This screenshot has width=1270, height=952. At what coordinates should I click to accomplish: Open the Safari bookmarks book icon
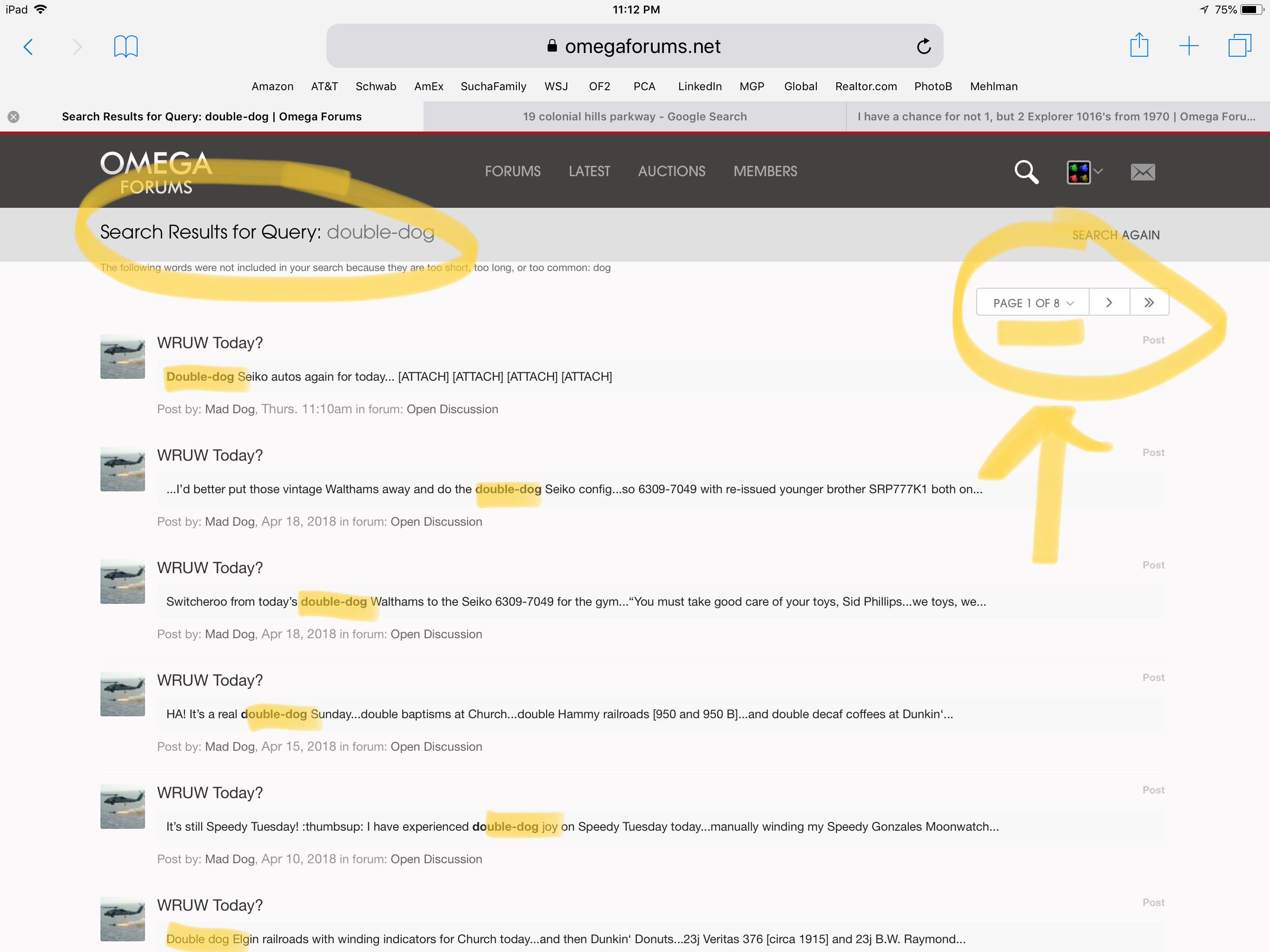[126, 46]
